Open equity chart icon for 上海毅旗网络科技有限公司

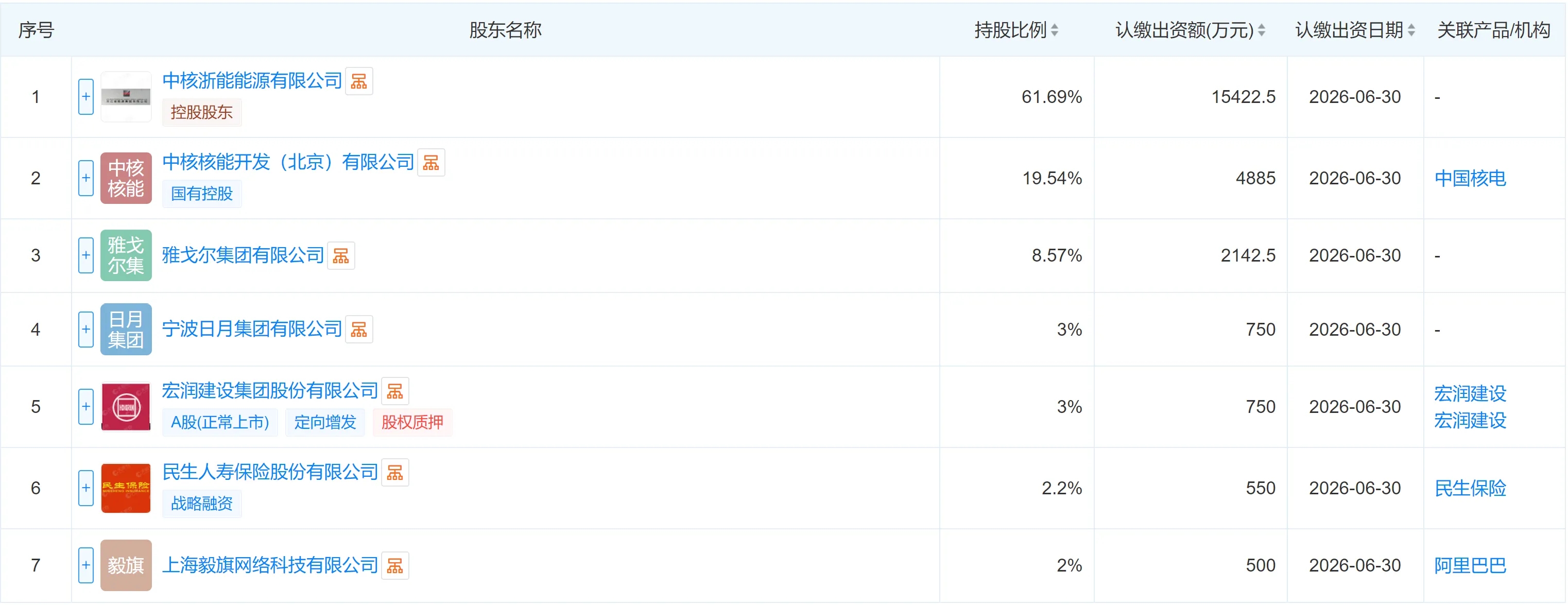395,566
